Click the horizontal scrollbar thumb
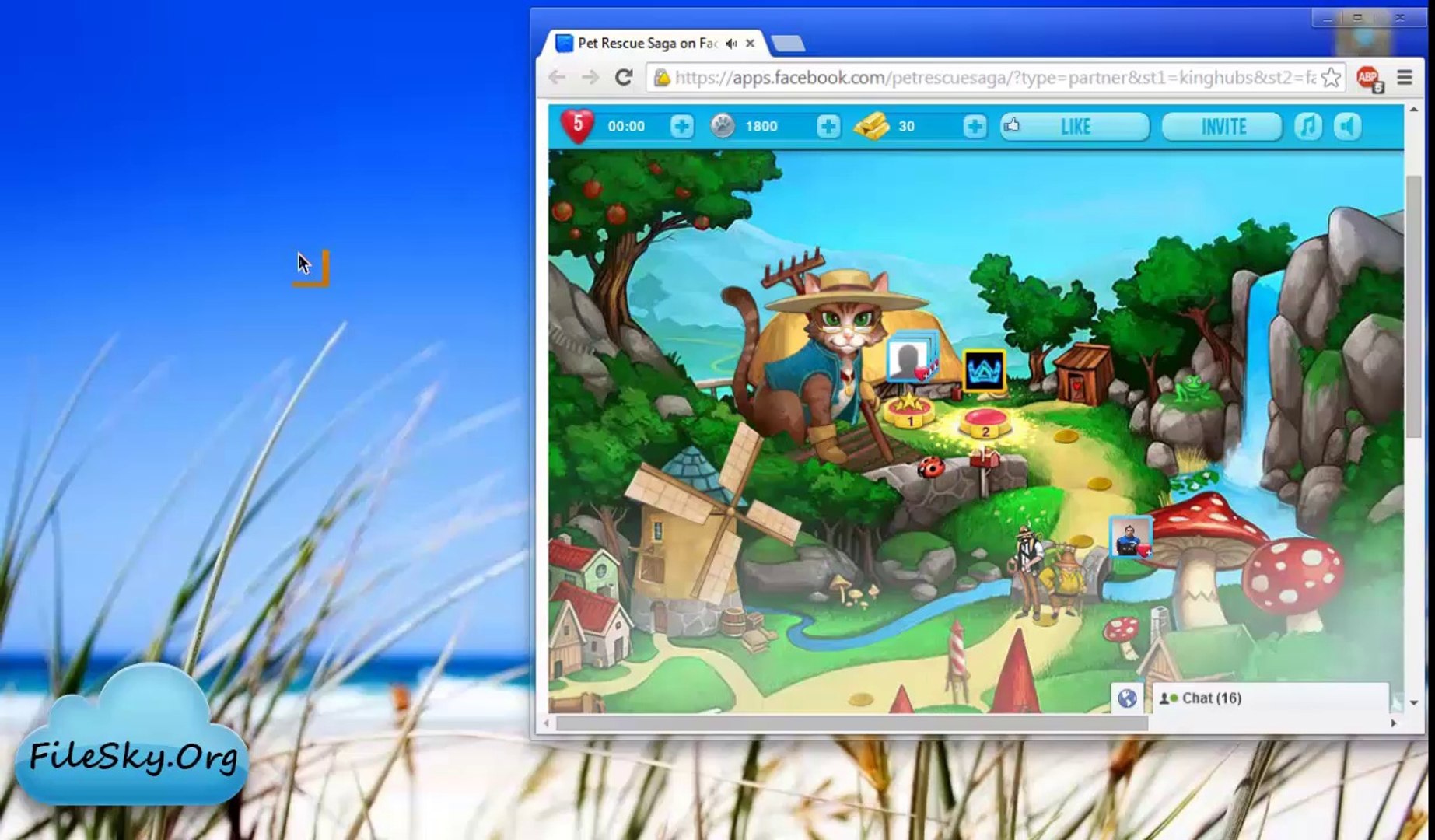Screen dimensions: 1435x840 click(x=852, y=723)
